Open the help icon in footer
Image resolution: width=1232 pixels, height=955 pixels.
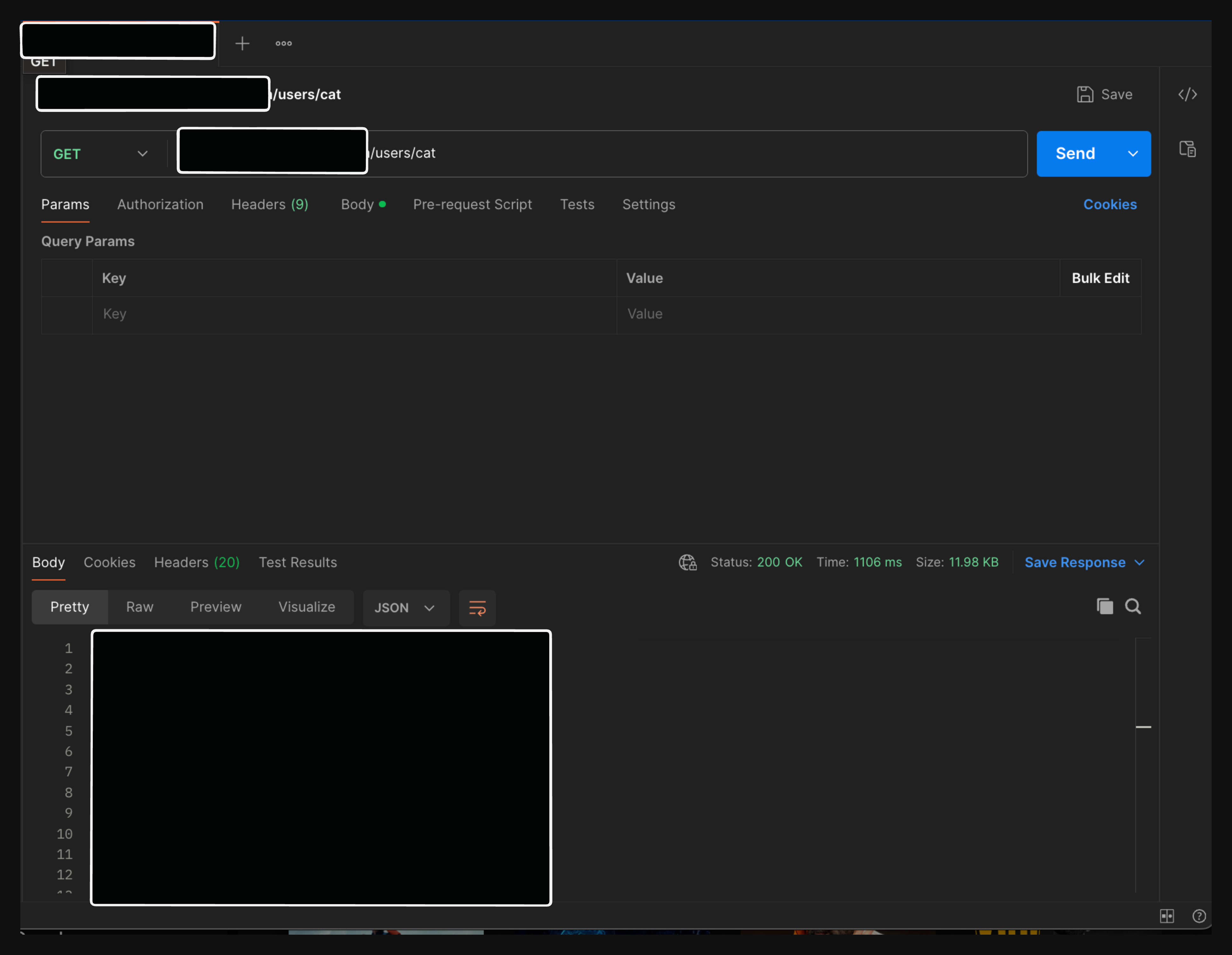tap(1199, 916)
